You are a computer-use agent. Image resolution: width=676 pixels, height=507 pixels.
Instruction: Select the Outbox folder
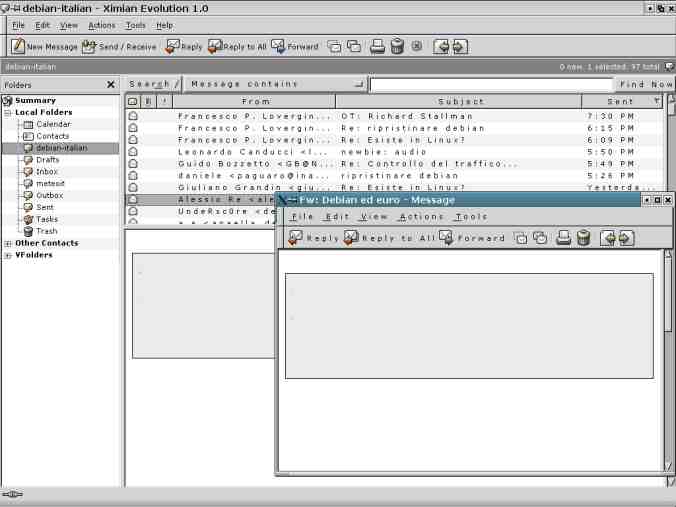[50, 195]
